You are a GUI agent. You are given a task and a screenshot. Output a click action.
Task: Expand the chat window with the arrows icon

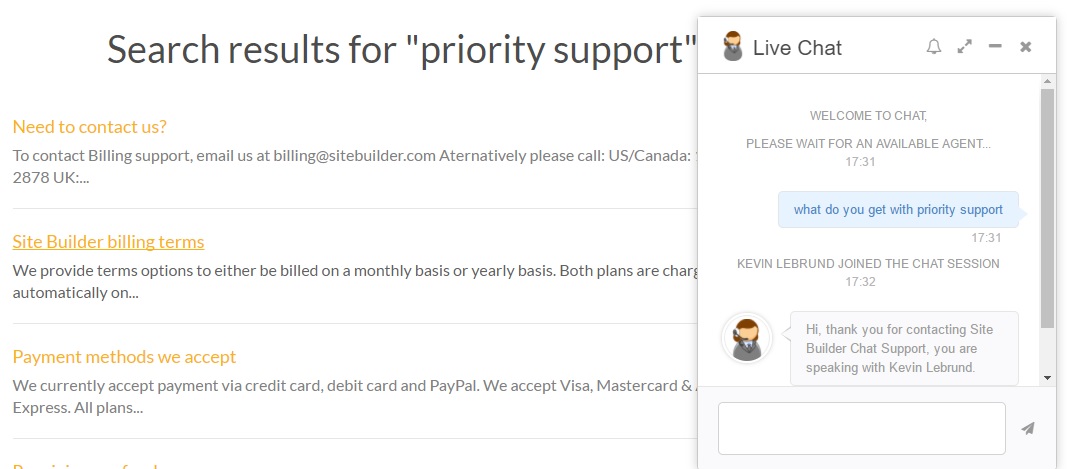(x=964, y=46)
